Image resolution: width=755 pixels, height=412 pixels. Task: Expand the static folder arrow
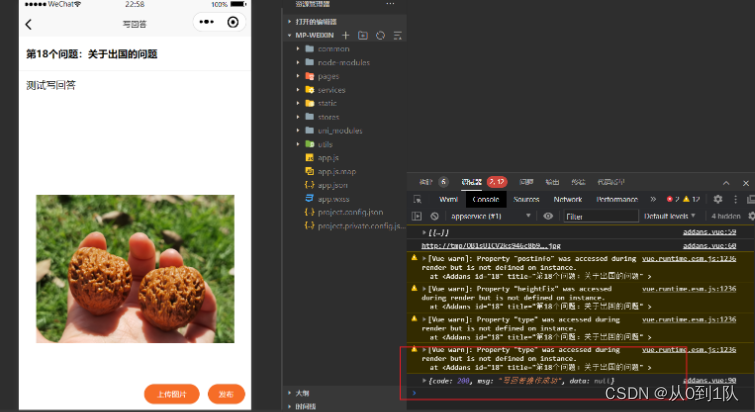(298, 103)
